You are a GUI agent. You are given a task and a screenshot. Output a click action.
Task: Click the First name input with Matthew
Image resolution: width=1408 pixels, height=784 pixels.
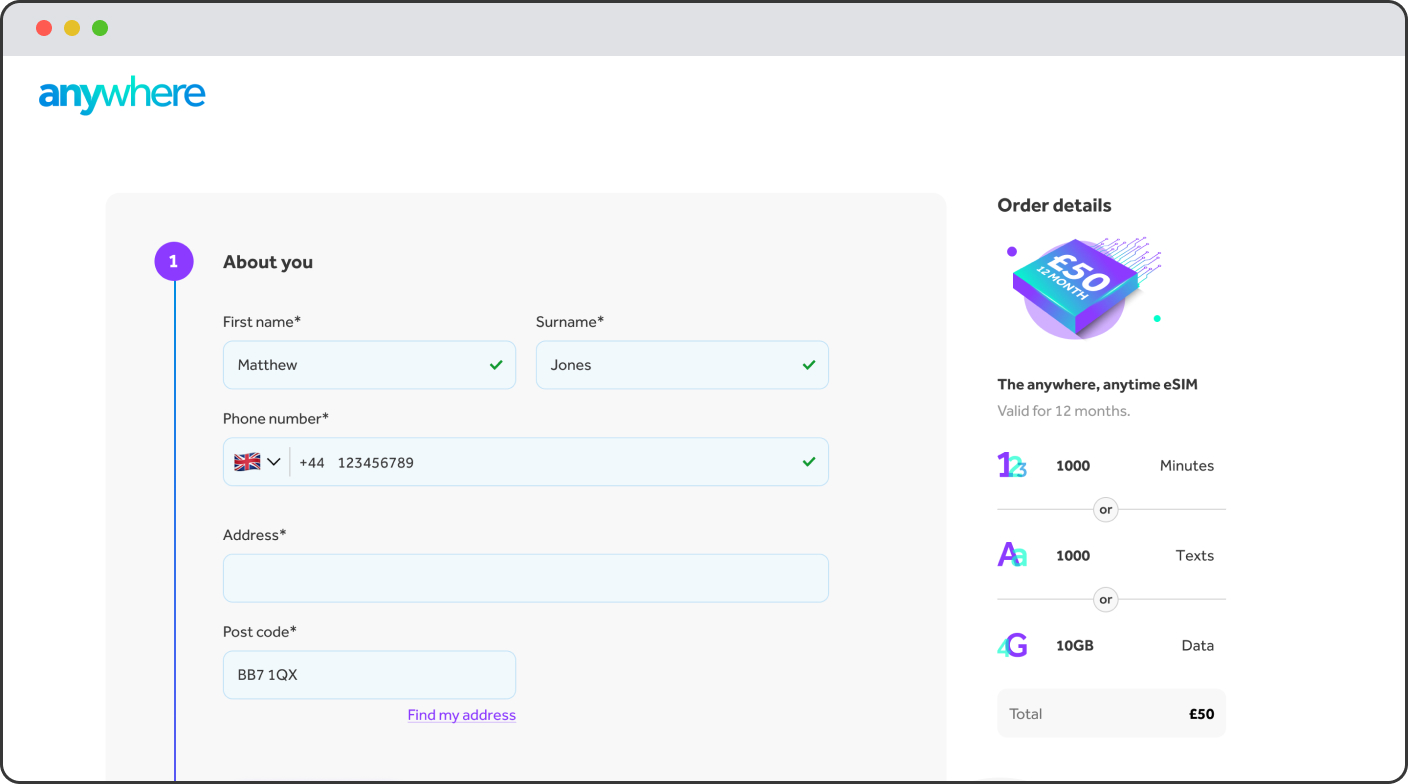(x=369, y=365)
